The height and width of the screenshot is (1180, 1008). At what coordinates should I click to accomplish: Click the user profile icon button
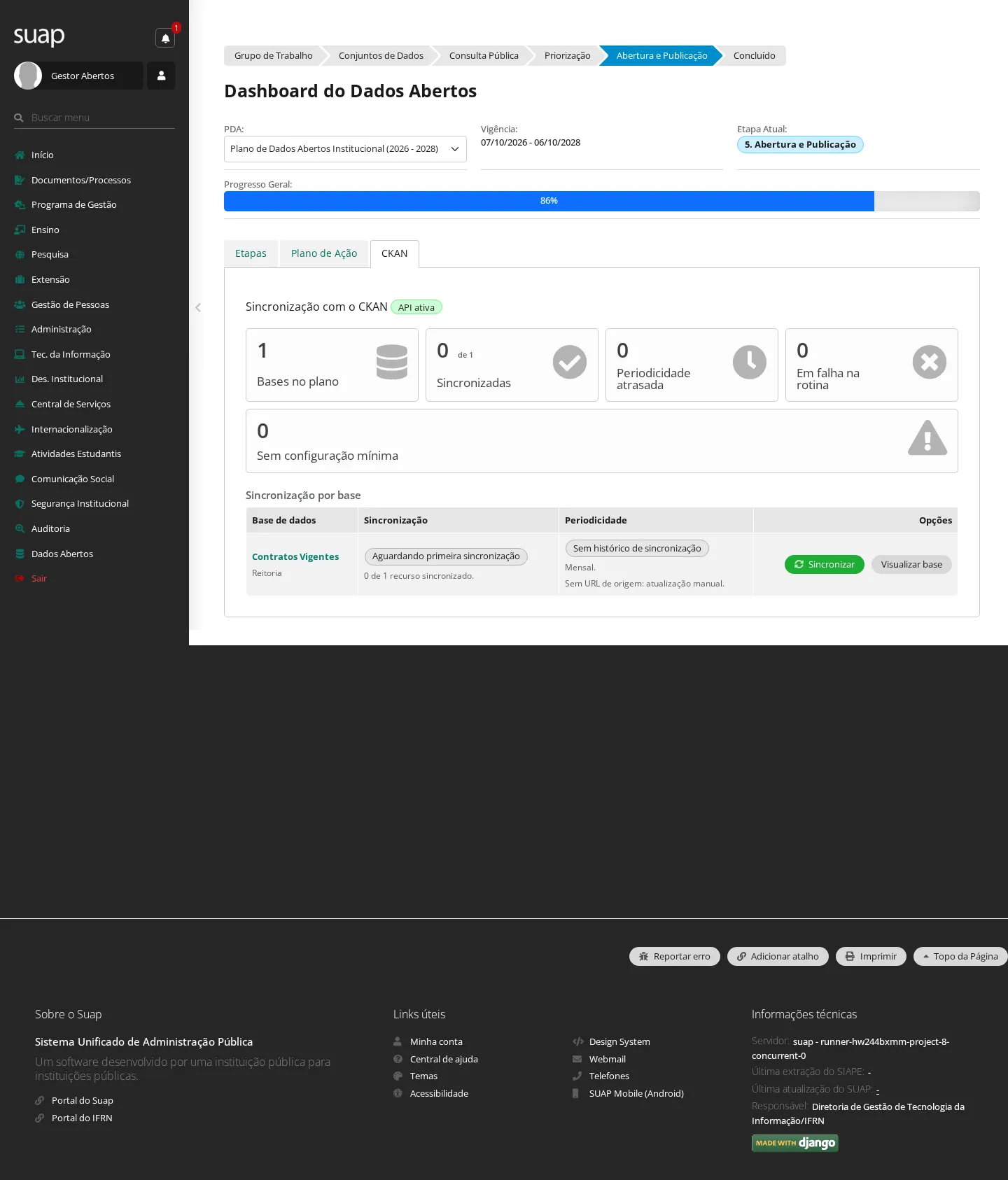(x=161, y=76)
